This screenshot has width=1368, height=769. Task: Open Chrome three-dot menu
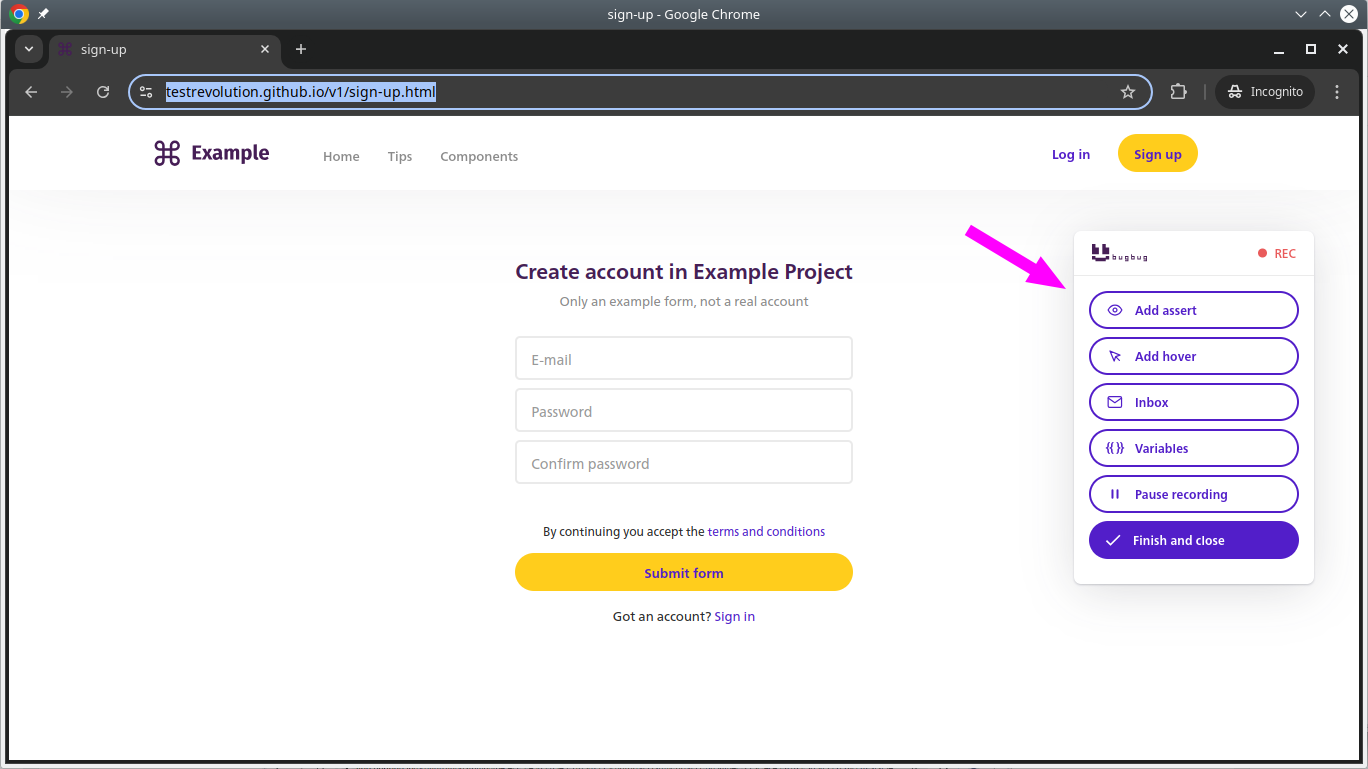(x=1337, y=92)
